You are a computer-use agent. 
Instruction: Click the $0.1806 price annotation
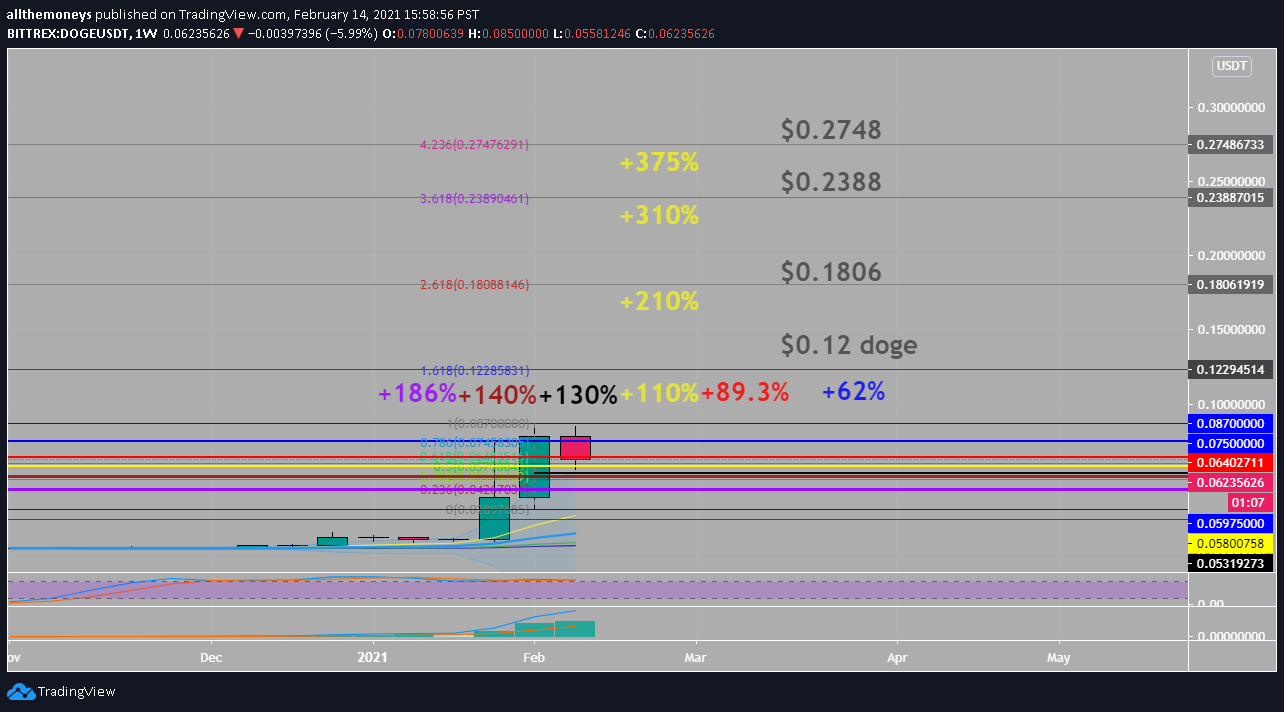coord(831,272)
